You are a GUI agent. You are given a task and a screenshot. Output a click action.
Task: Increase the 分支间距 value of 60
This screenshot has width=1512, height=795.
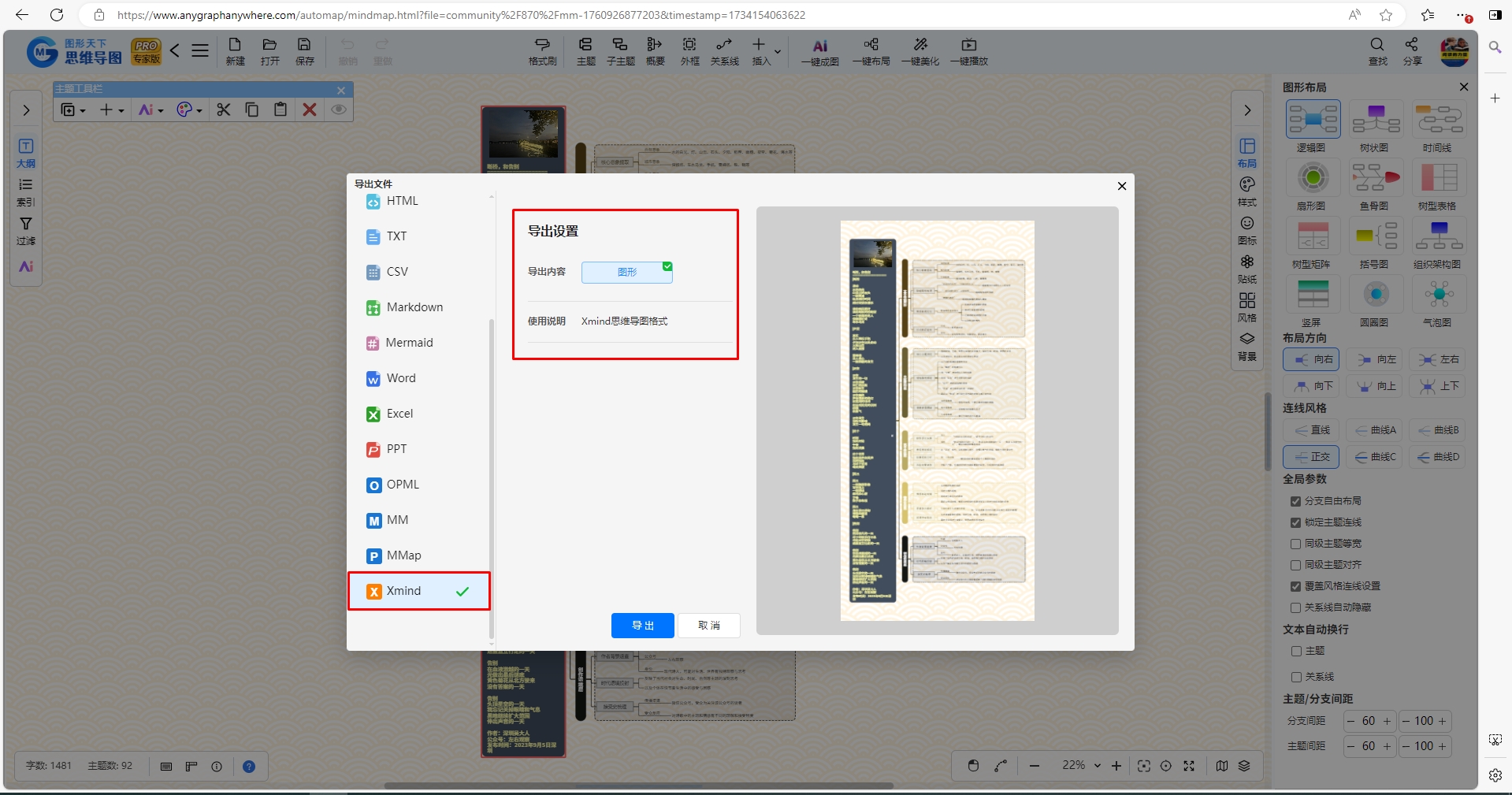click(x=1388, y=721)
